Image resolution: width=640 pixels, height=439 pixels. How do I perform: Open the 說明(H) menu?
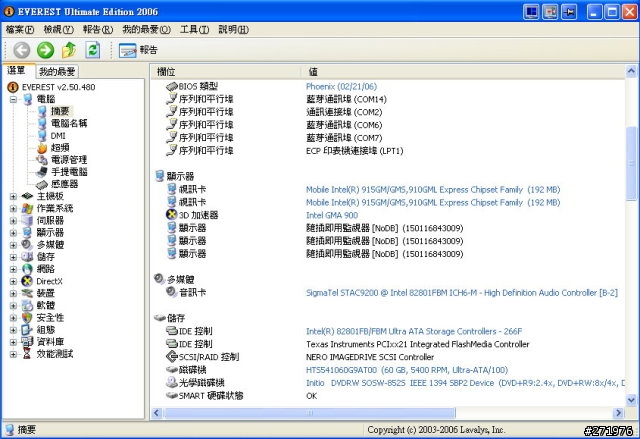click(x=233, y=29)
